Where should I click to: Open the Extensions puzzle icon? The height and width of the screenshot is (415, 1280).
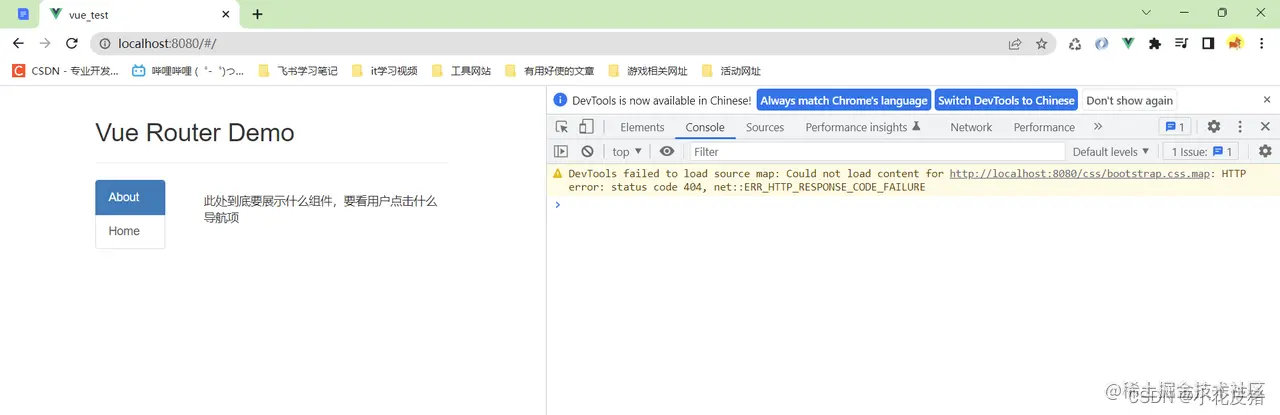tap(1155, 43)
